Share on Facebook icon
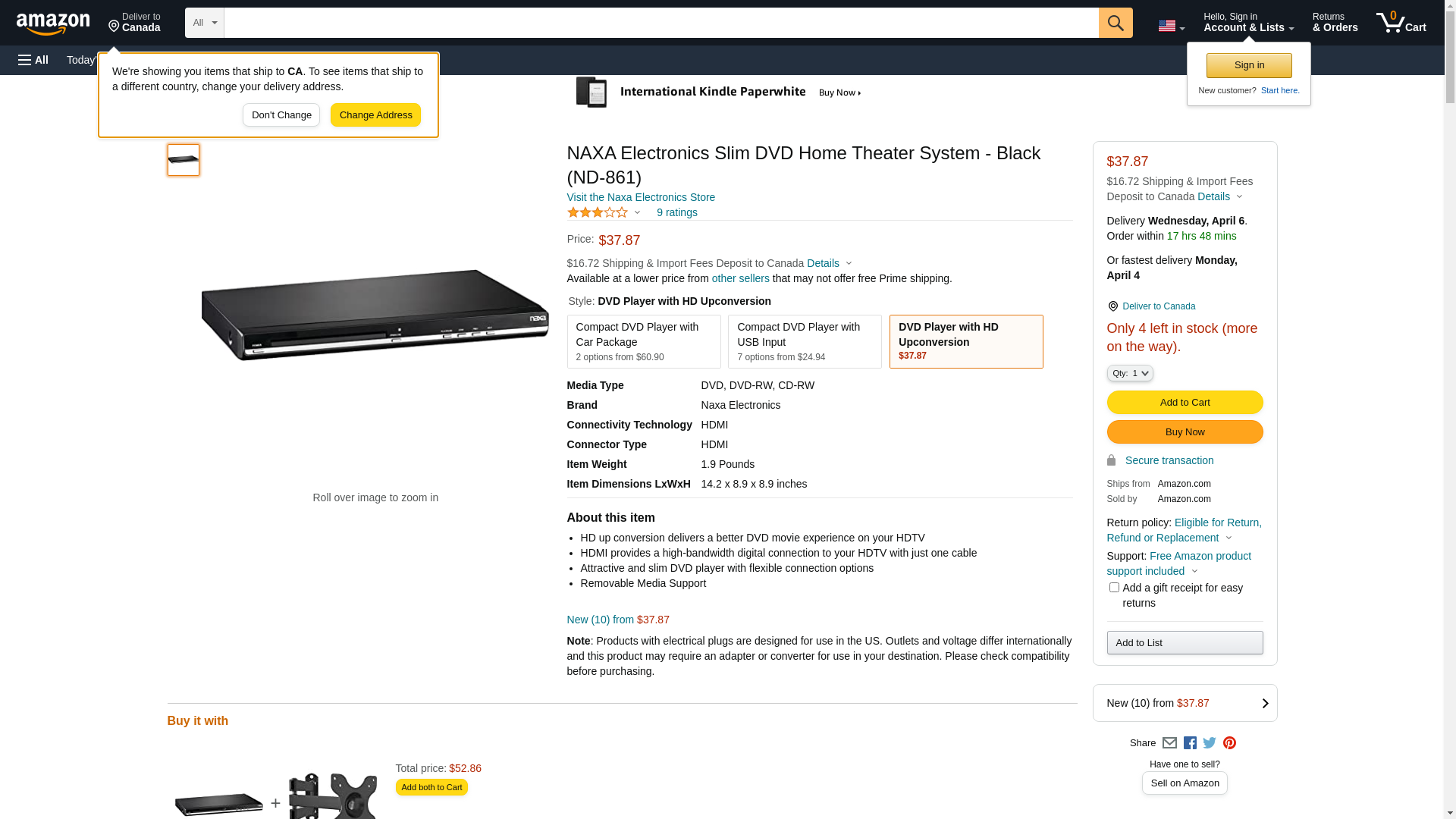1456x819 pixels. point(1190,743)
